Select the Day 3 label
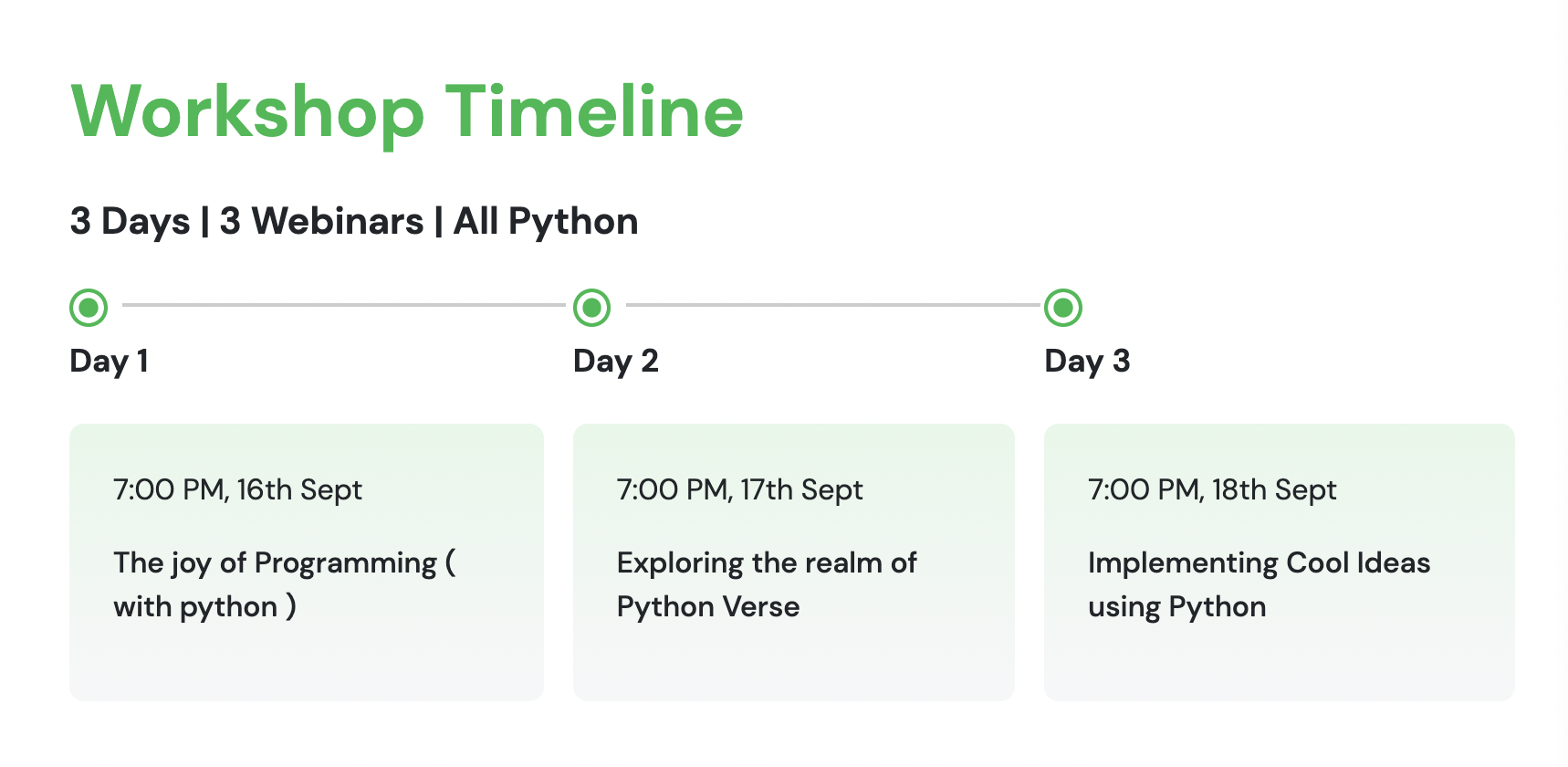The image size is (1568, 767). click(x=1087, y=362)
